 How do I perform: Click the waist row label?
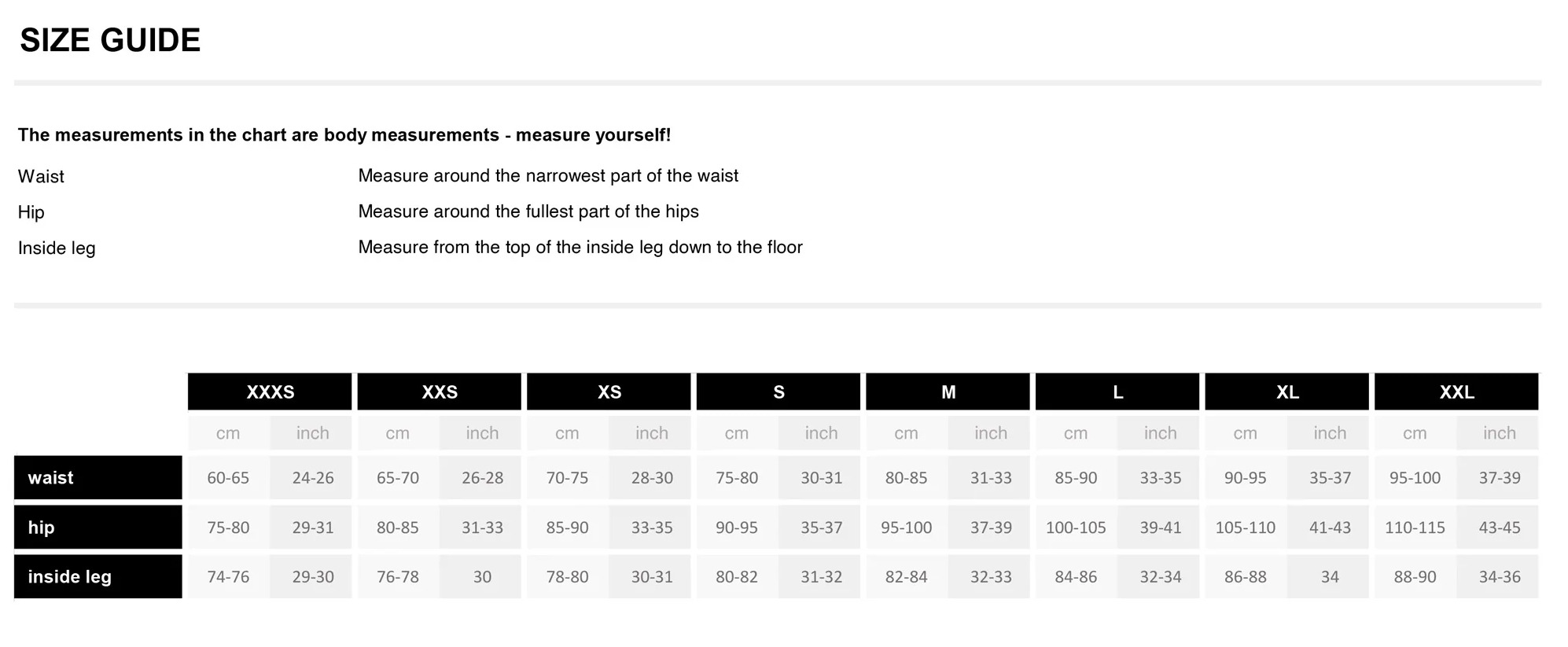[x=98, y=477]
